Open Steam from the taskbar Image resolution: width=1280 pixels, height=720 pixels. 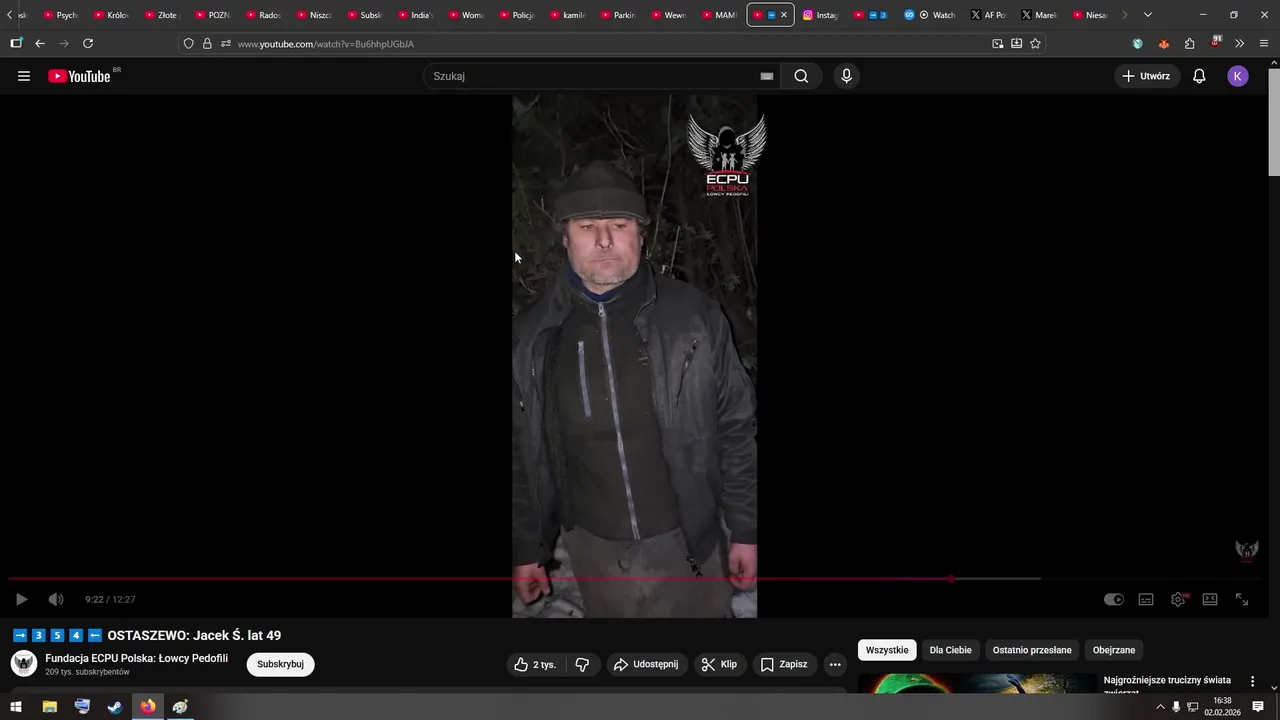(x=115, y=707)
